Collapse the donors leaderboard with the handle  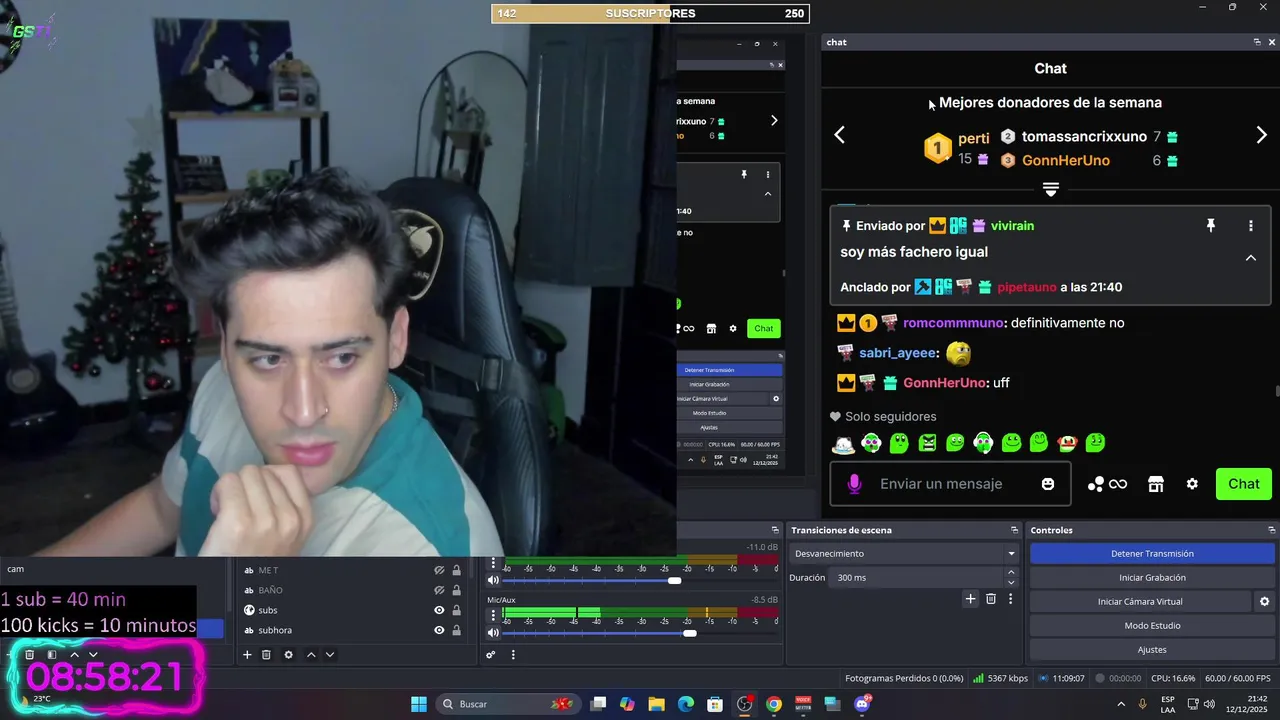pyautogui.click(x=1050, y=188)
